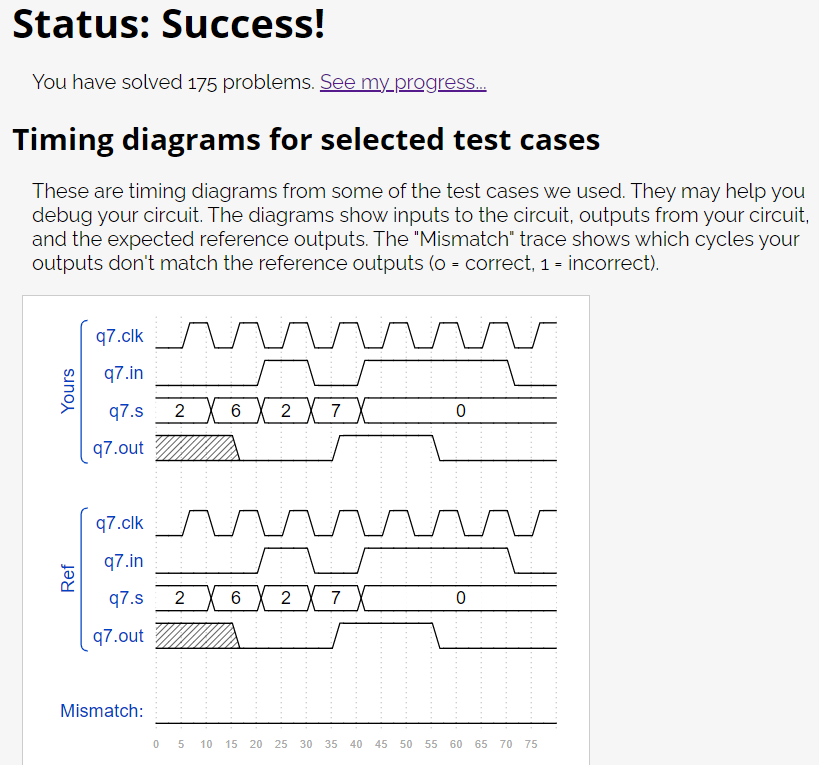Click the value 7 segment on Yours q7.s
819x765 pixels.
point(335,410)
